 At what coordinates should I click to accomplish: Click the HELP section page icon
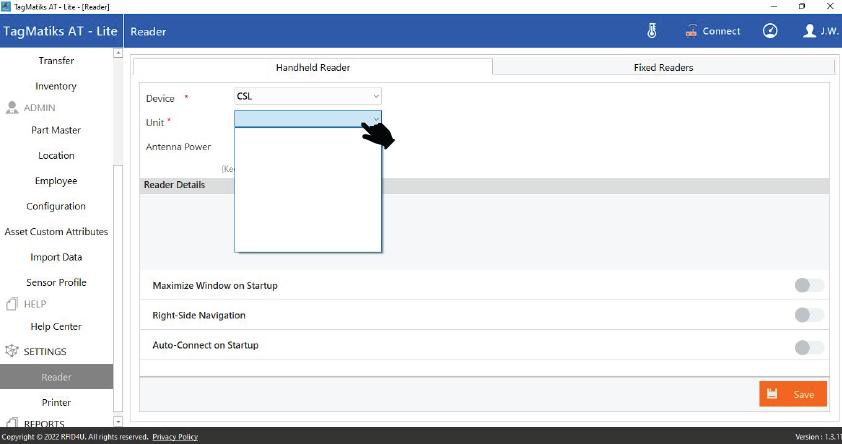13,304
